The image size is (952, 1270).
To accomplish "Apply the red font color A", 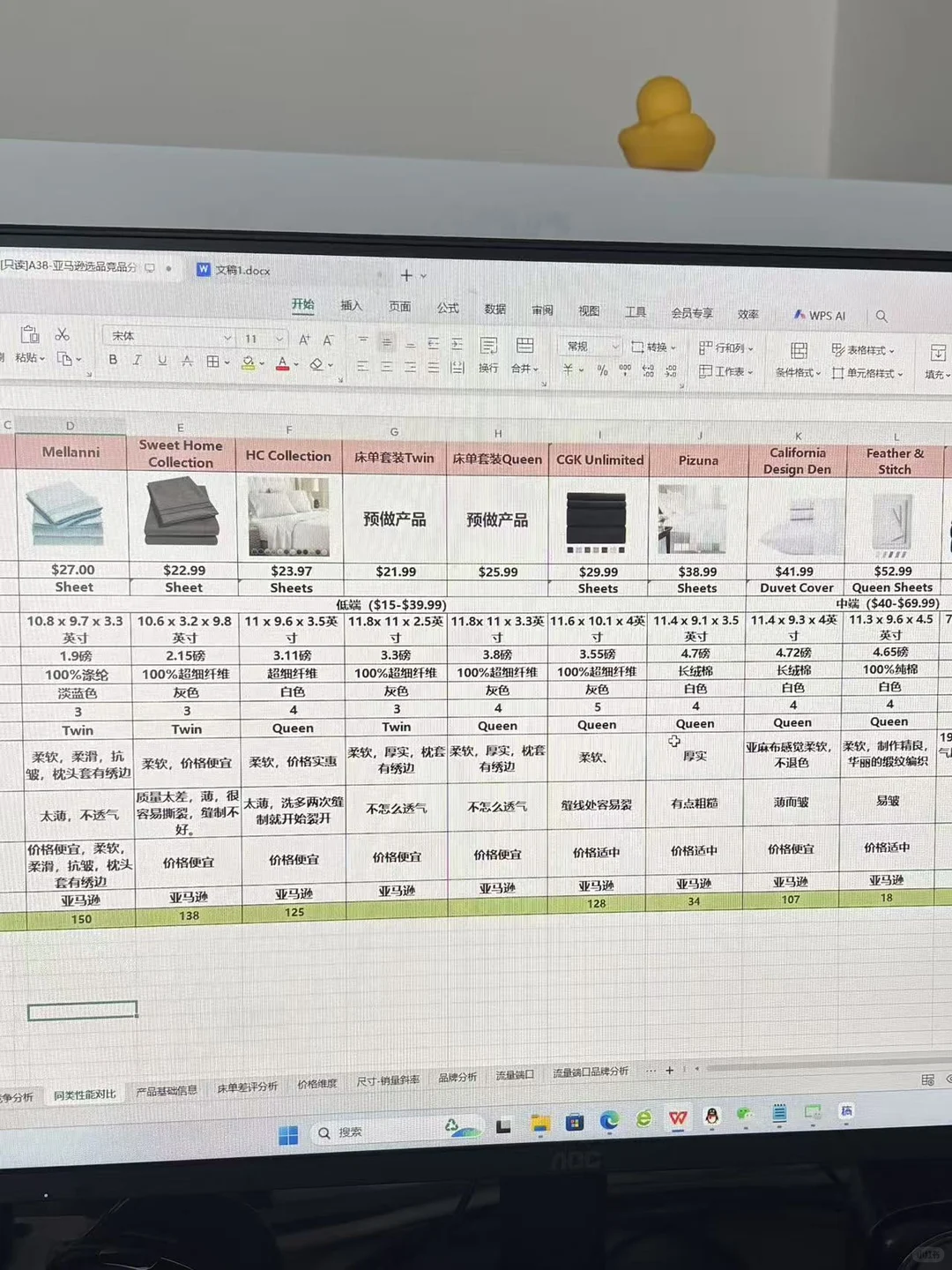I will pos(282,362).
